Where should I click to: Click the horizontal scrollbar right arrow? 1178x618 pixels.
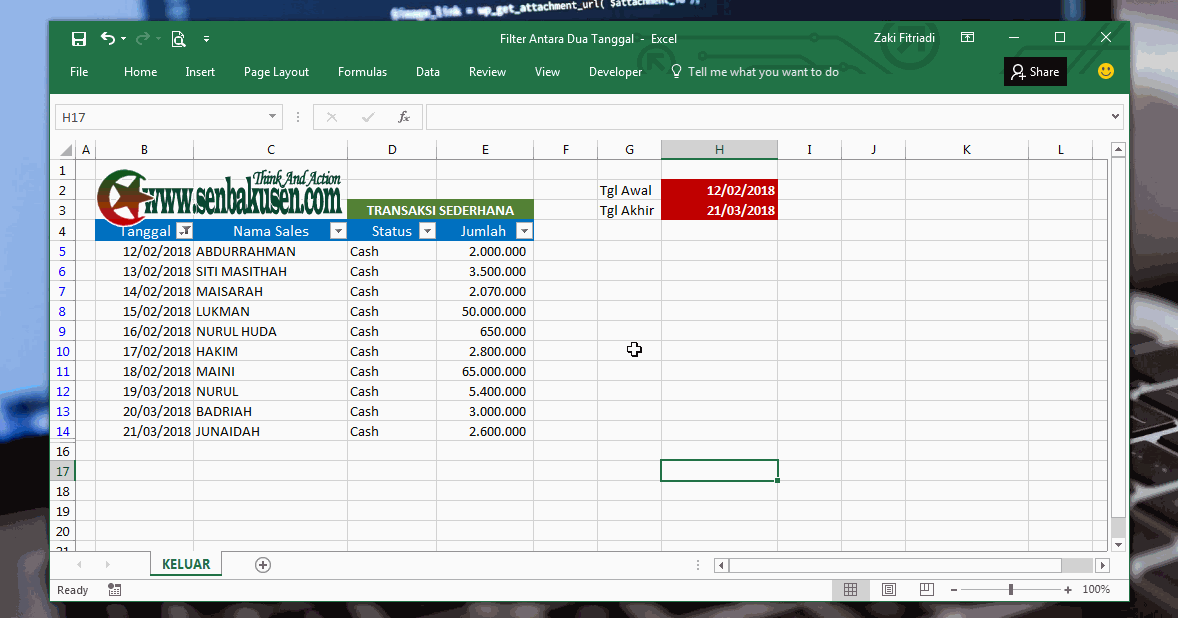pyautogui.click(x=1102, y=565)
